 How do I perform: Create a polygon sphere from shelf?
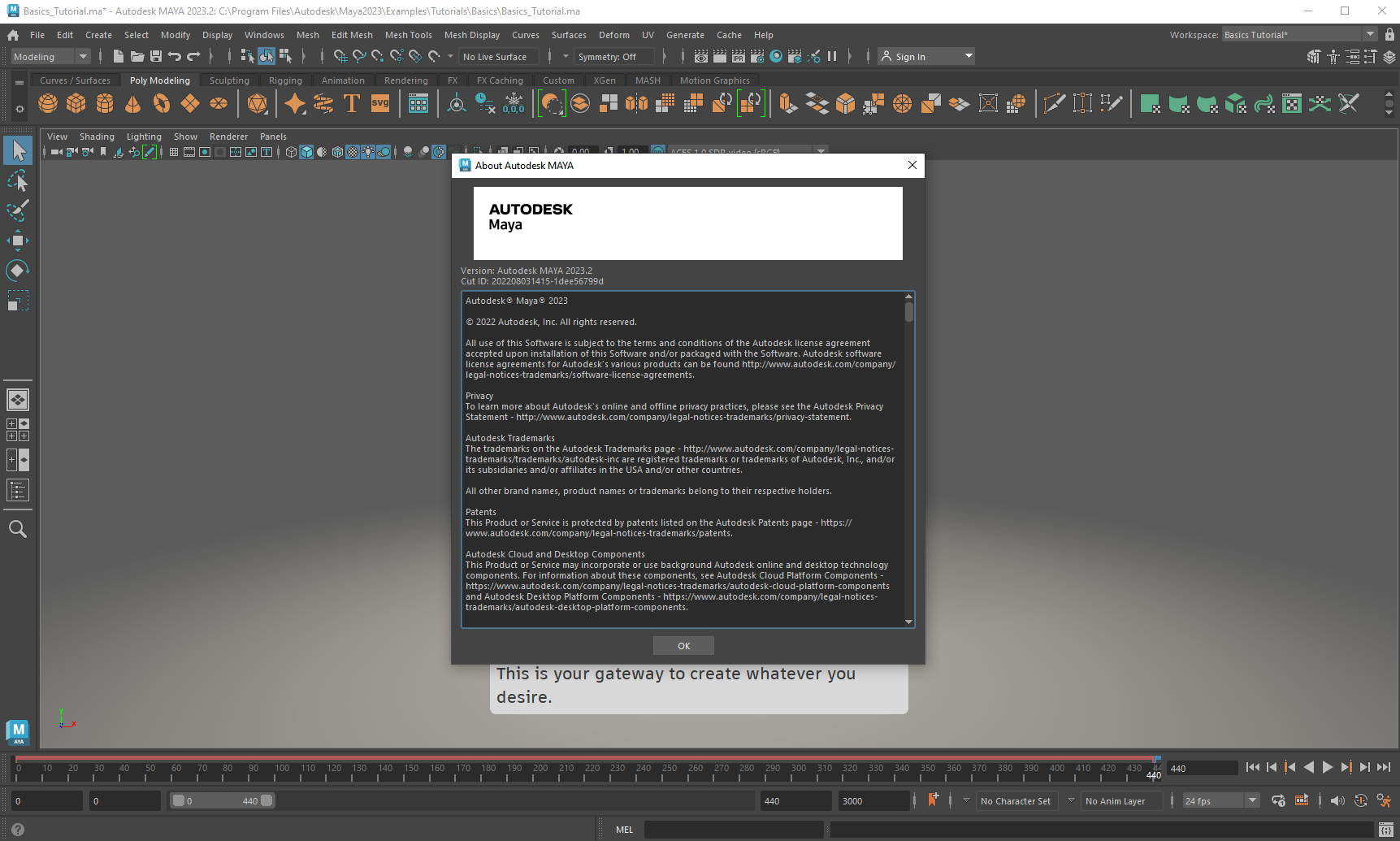click(48, 103)
